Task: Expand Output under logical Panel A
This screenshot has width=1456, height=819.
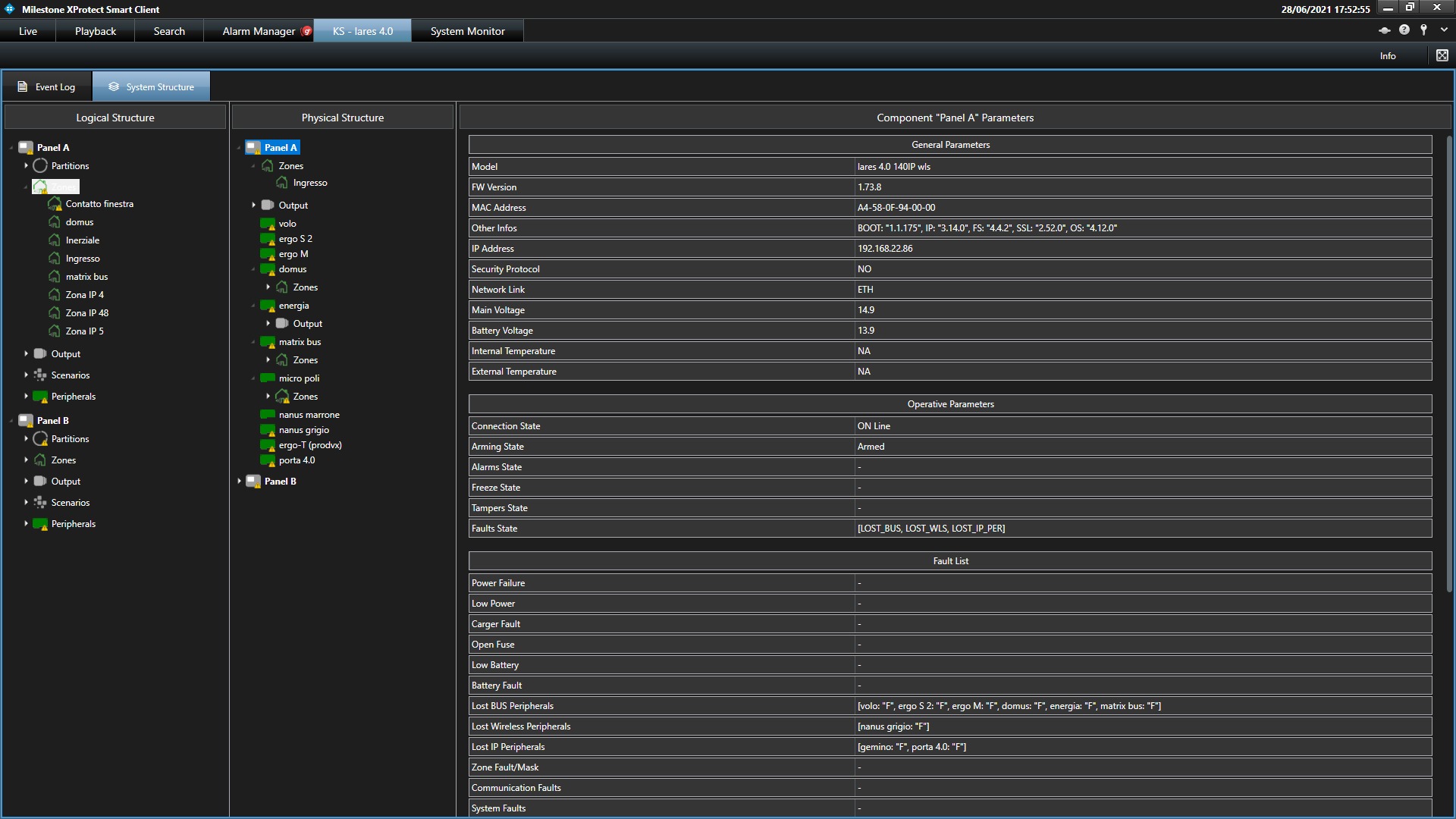Action: (26, 353)
